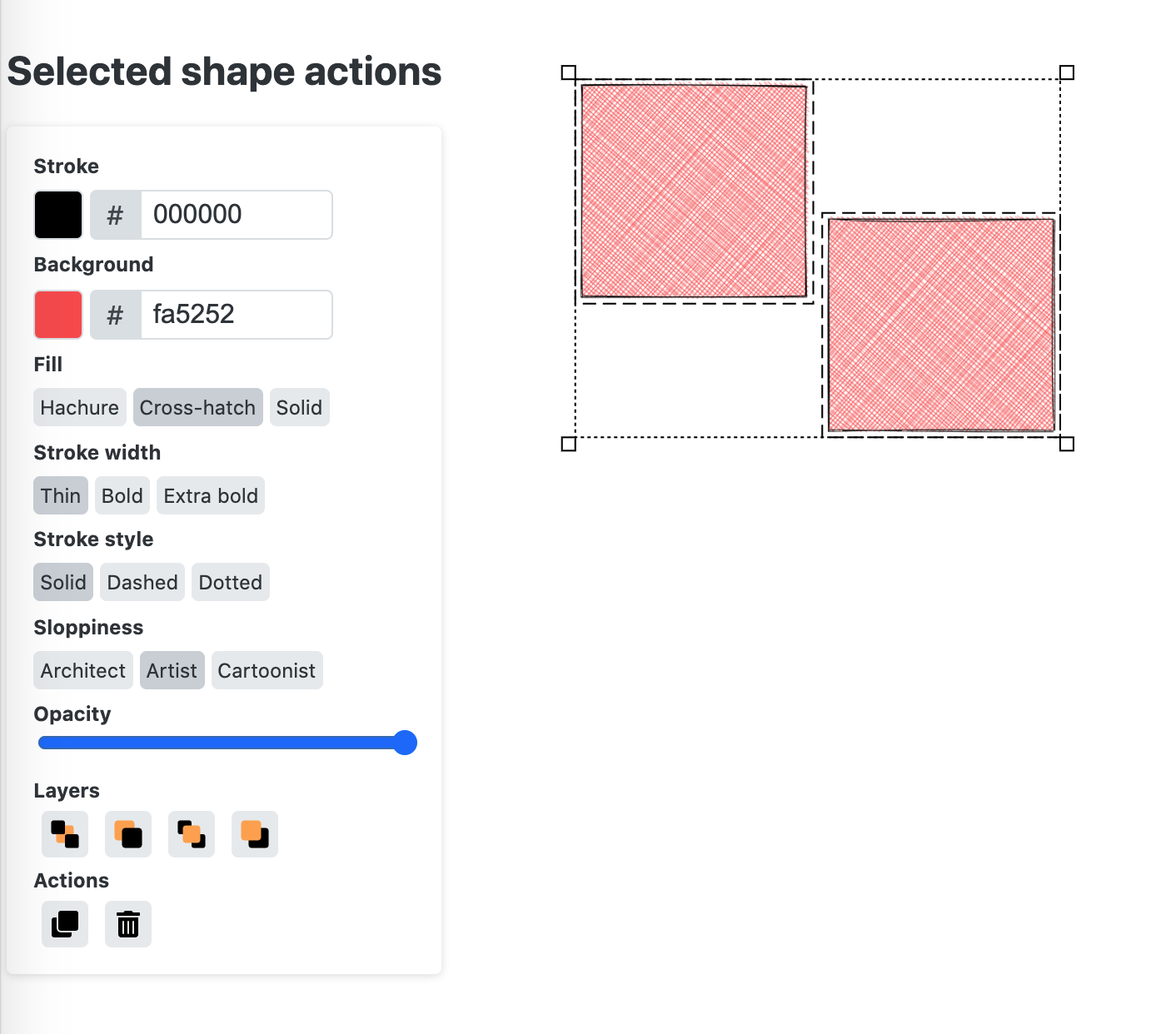Image resolution: width=1176 pixels, height=1034 pixels.
Task: Send shape backward one layer
Action: (127, 834)
